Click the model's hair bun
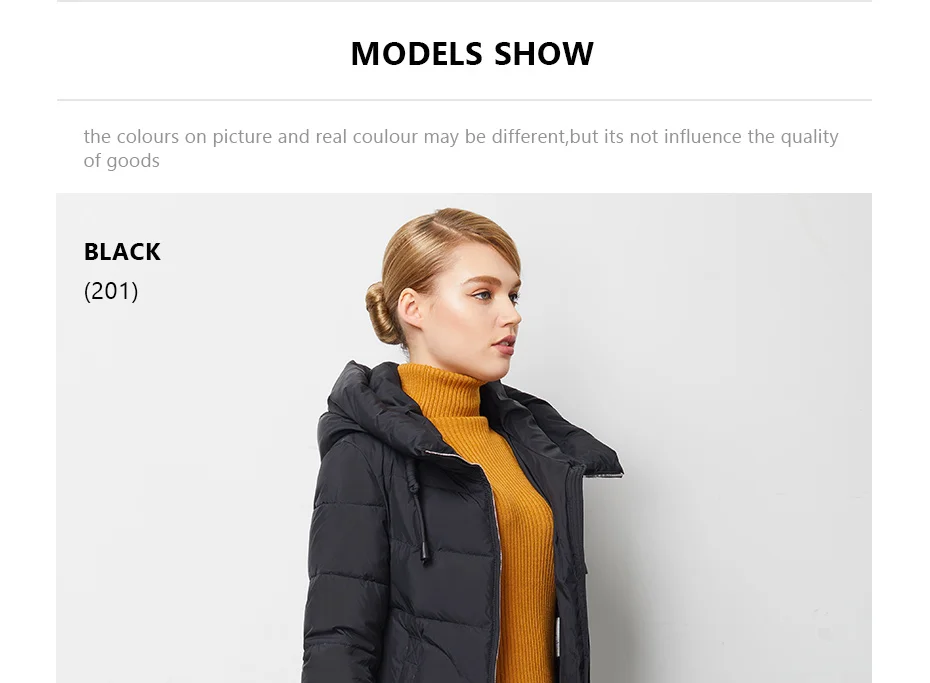The height and width of the screenshot is (683, 930). [381, 313]
